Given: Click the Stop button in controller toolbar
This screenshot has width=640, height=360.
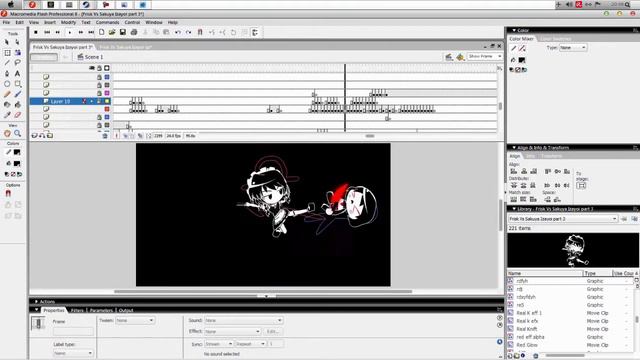Looking at the screenshot, I should (36, 32).
